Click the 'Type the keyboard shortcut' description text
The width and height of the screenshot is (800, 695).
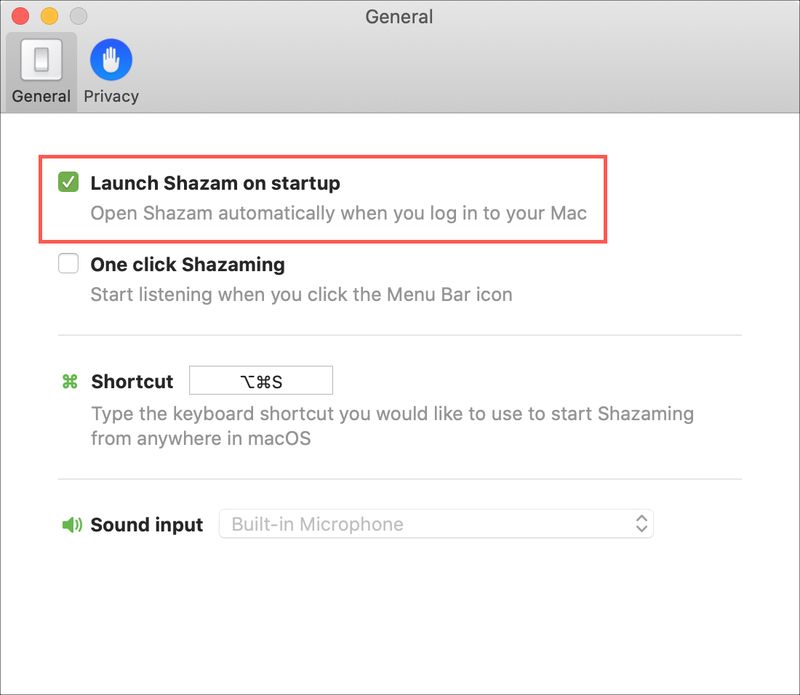(392, 426)
